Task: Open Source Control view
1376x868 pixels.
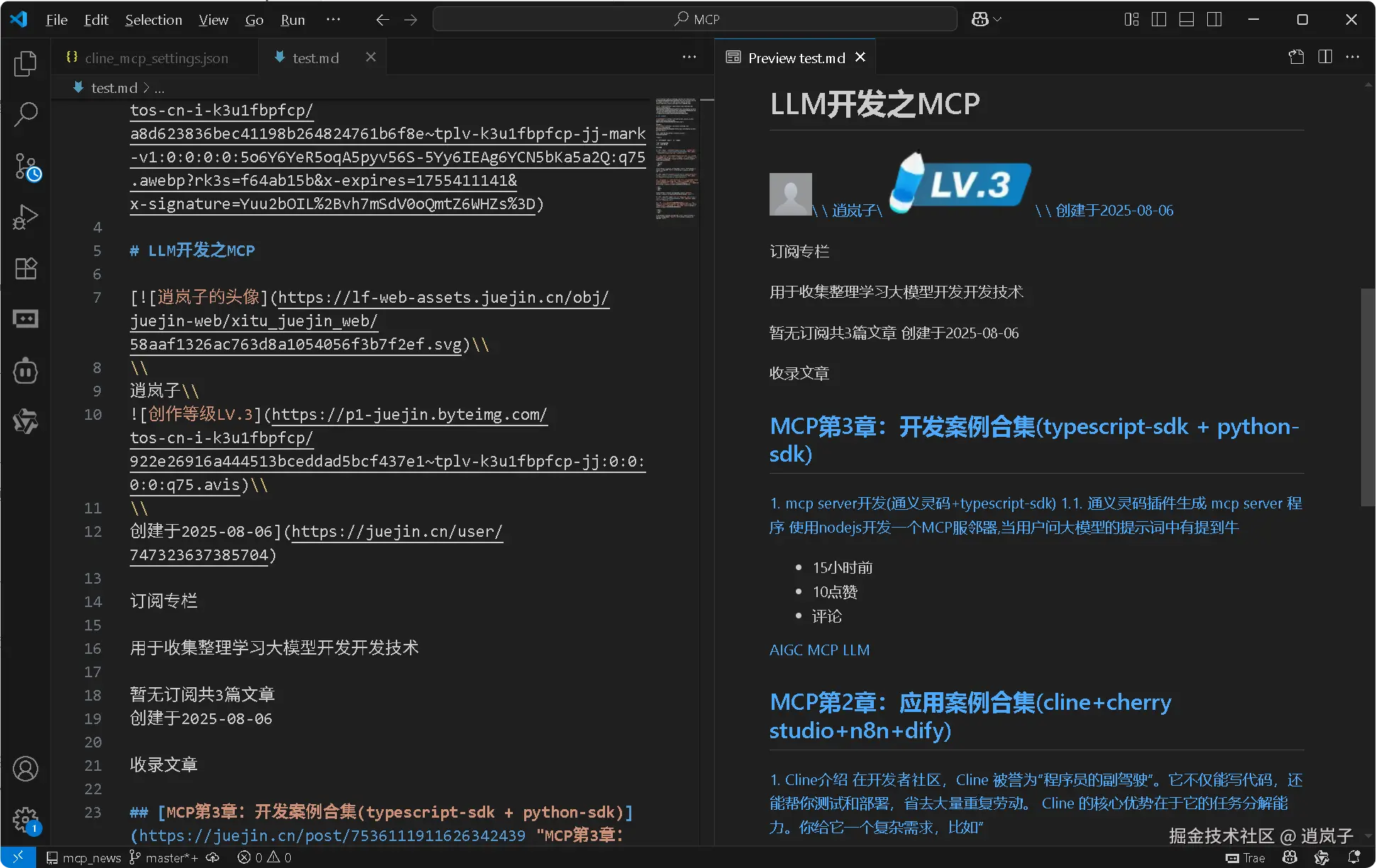Action: tap(26, 167)
